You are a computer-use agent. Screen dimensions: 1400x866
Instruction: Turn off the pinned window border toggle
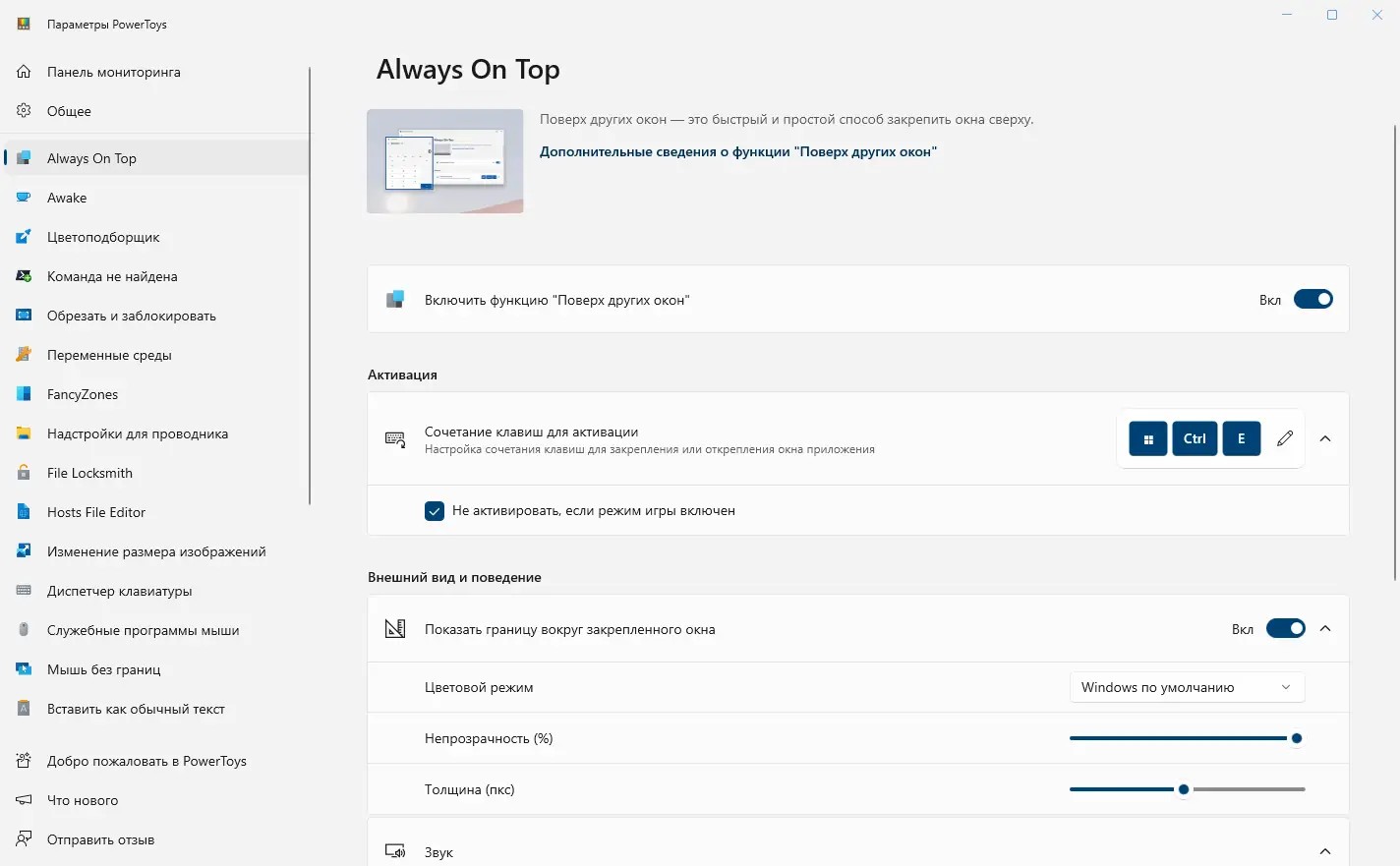click(1285, 629)
